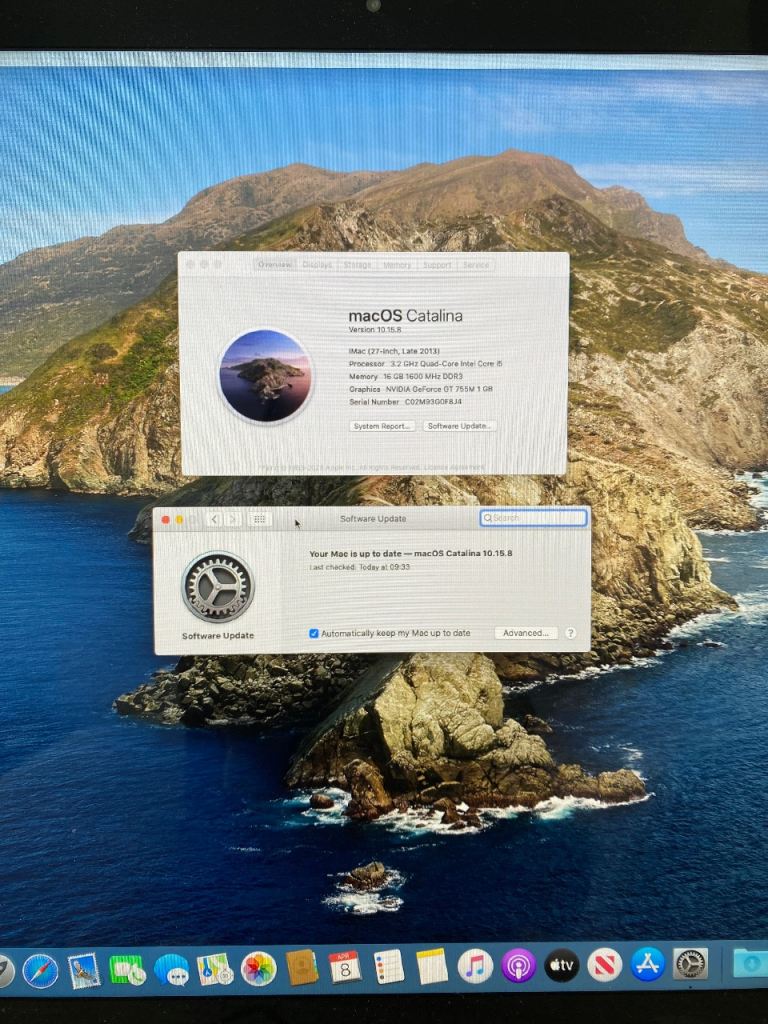Open Messages from the dock

(171, 969)
